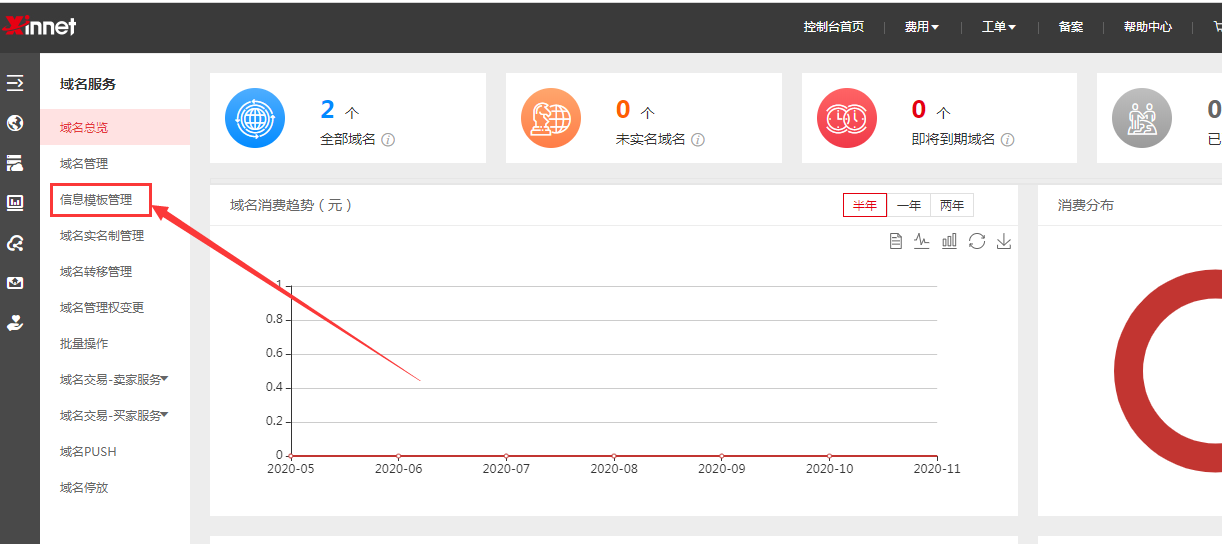Go to 控制台首页
The width and height of the screenshot is (1222, 544).
click(x=833, y=27)
